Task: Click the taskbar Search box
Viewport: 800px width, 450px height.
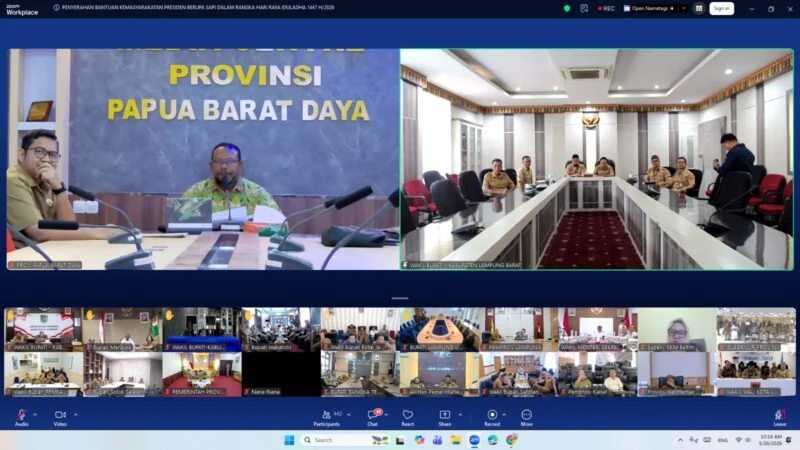Action: coord(345,440)
